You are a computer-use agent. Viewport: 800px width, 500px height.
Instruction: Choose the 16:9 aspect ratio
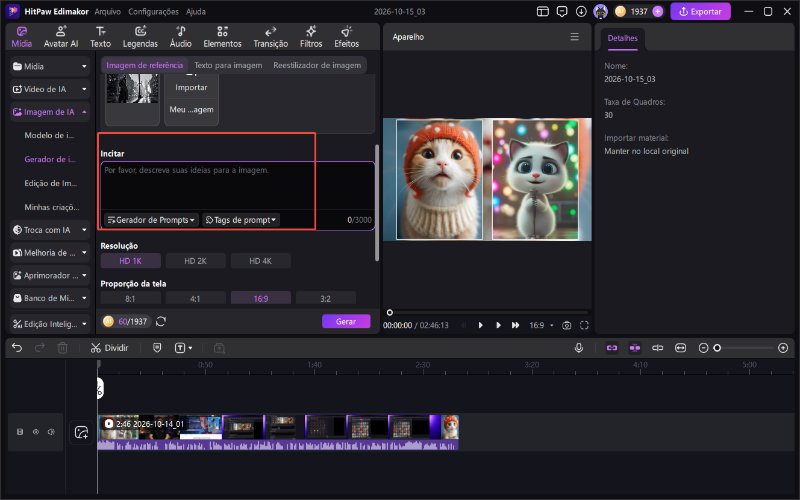[261, 298]
